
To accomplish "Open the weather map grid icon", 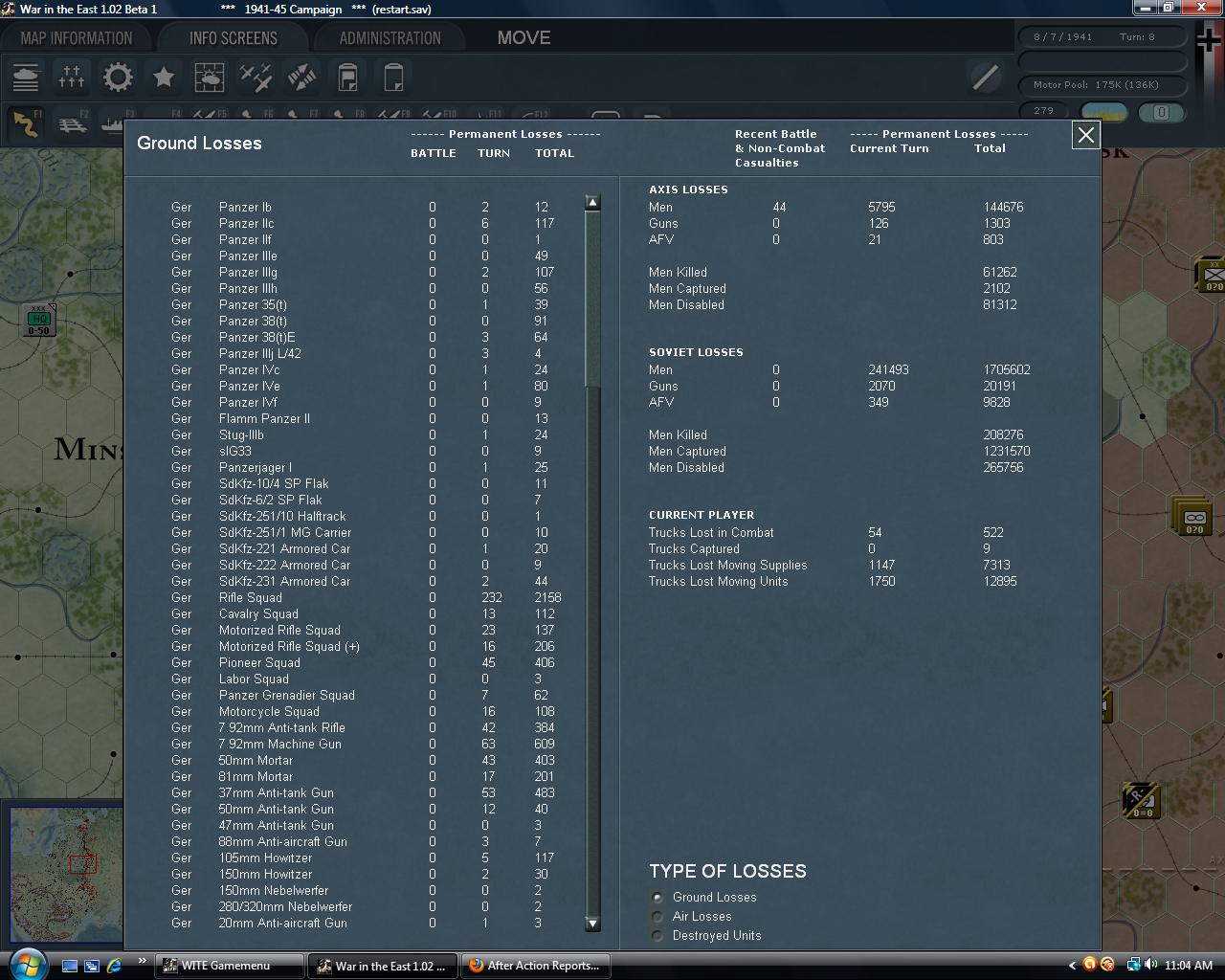I will (x=210, y=77).
